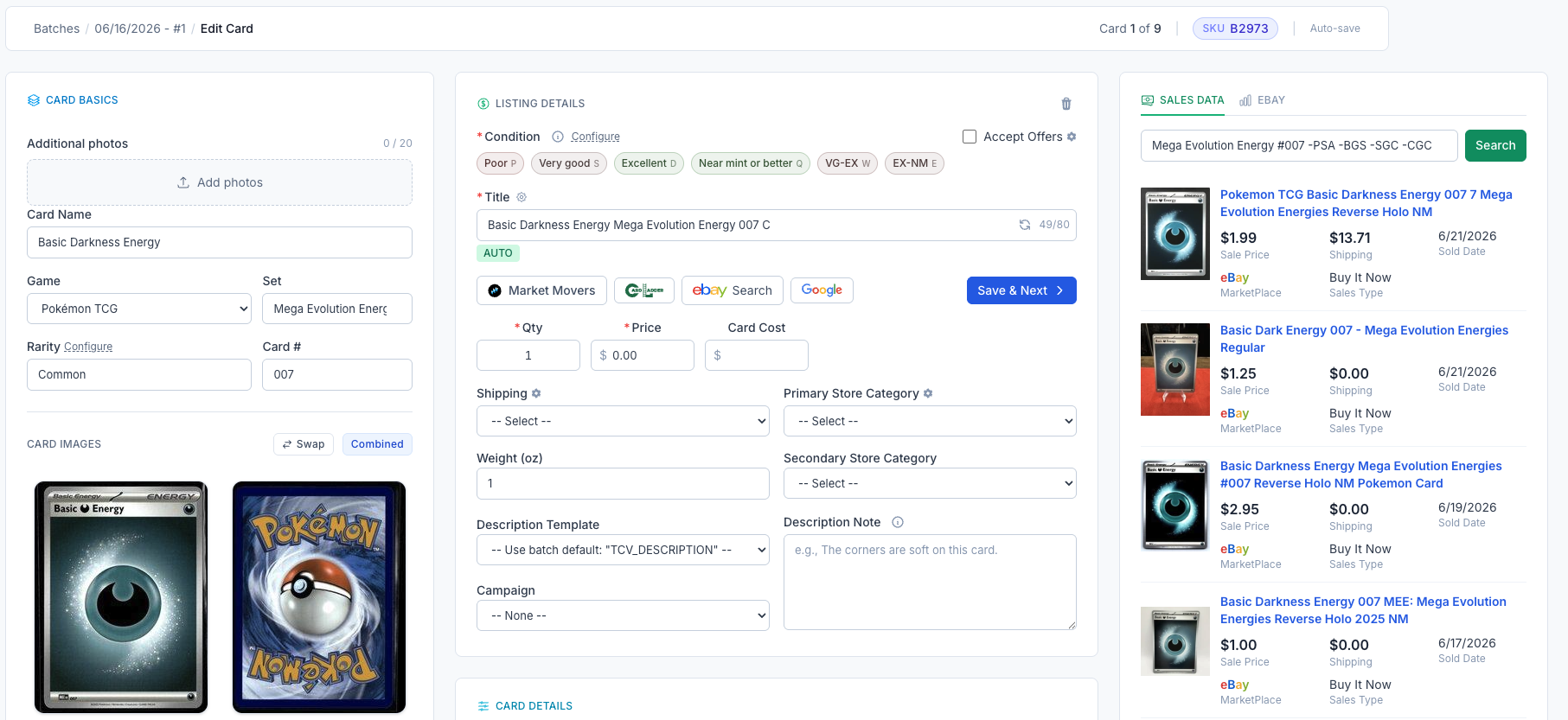Open the Game dropdown

pyautogui.click(x=139, y=309)
